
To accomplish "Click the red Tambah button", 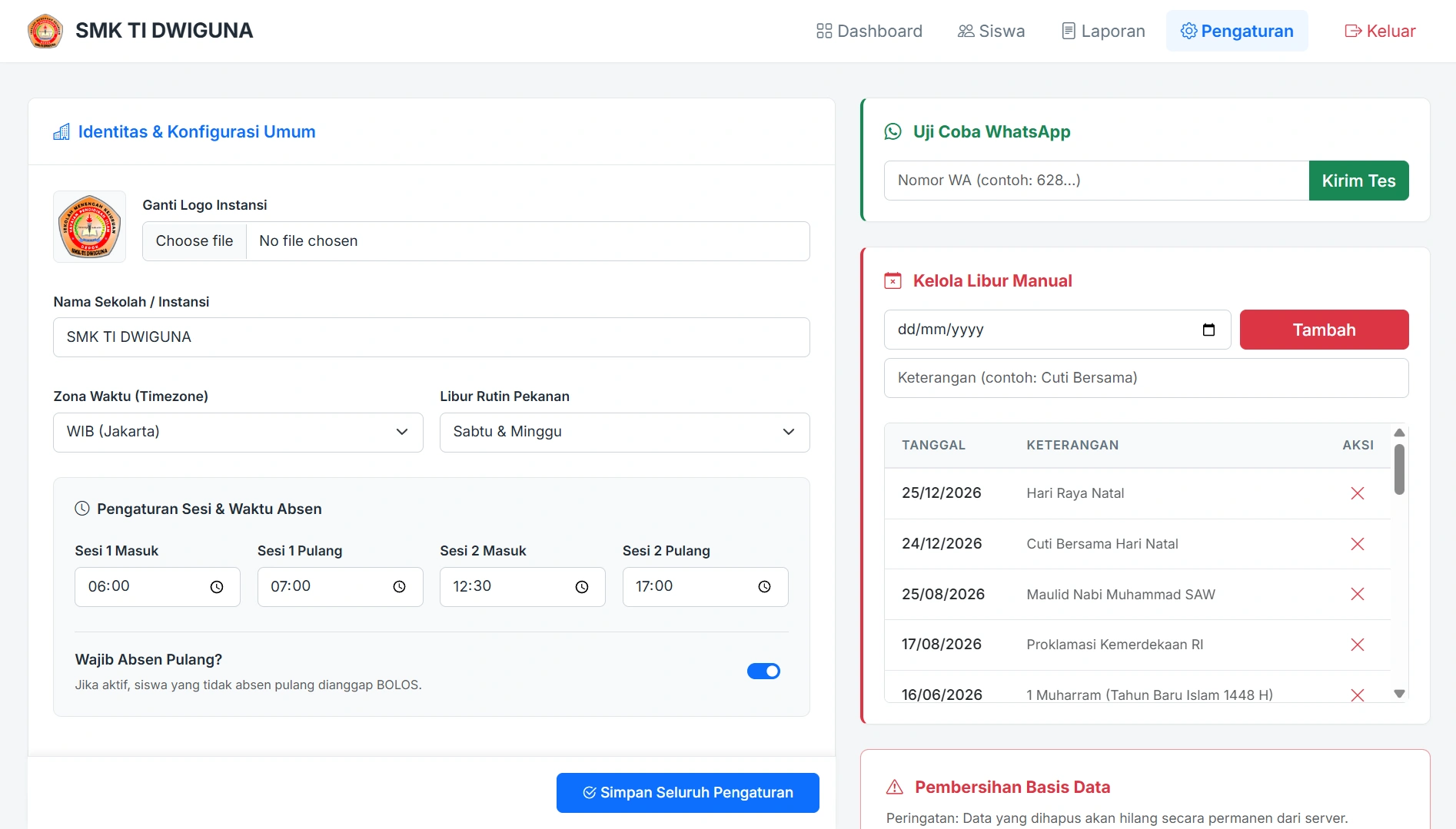I will click(1324, 330).
